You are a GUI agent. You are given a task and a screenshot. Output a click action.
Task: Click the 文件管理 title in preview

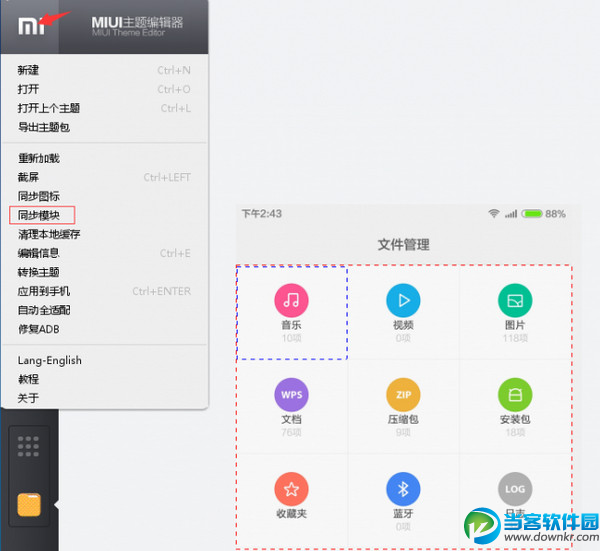tap(404, 245)
